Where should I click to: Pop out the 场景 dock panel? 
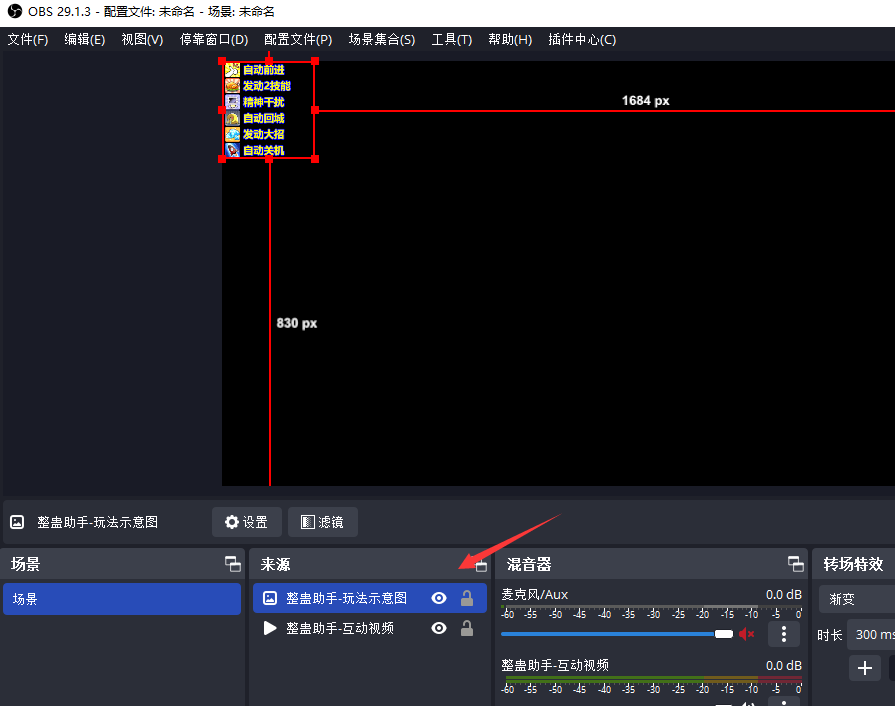tap(232, 564)
